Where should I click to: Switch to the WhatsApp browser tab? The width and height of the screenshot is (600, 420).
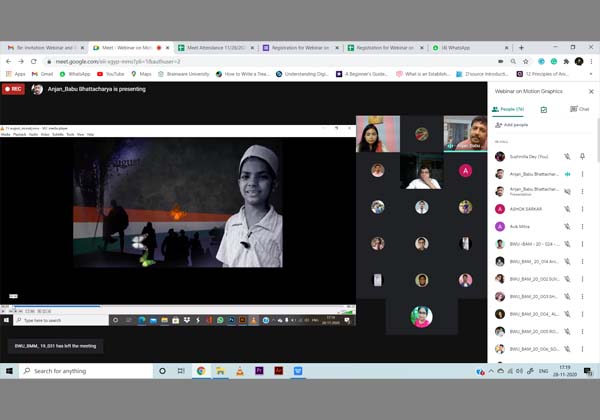click(x=471, y=48)
